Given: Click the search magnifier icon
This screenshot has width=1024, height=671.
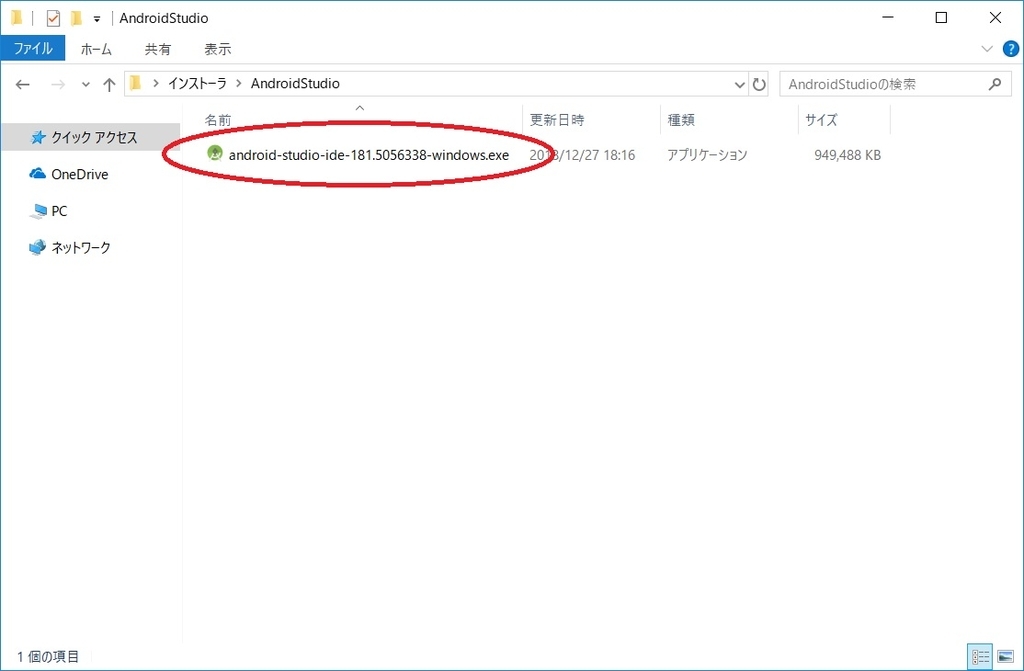Looking at the screenshot, I should point(995,84).
